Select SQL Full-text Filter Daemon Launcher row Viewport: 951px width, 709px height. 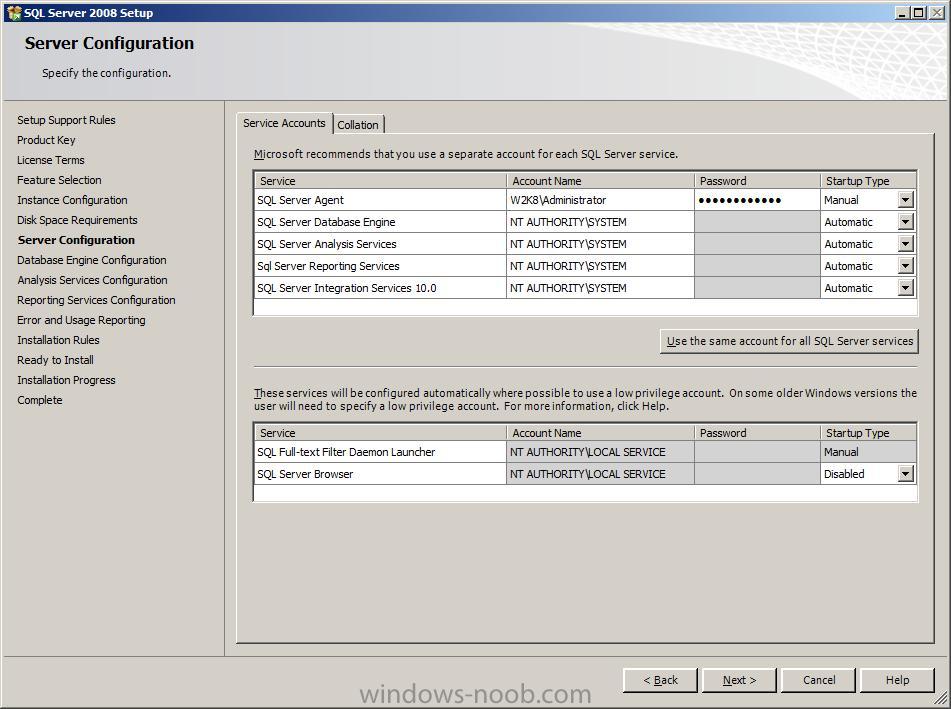click(380, 452)
